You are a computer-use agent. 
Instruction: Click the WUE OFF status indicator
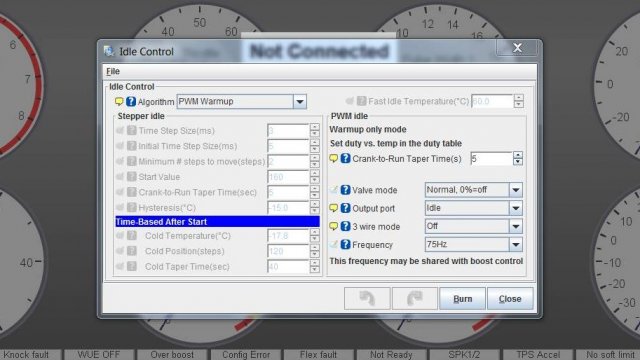point(99,355)
